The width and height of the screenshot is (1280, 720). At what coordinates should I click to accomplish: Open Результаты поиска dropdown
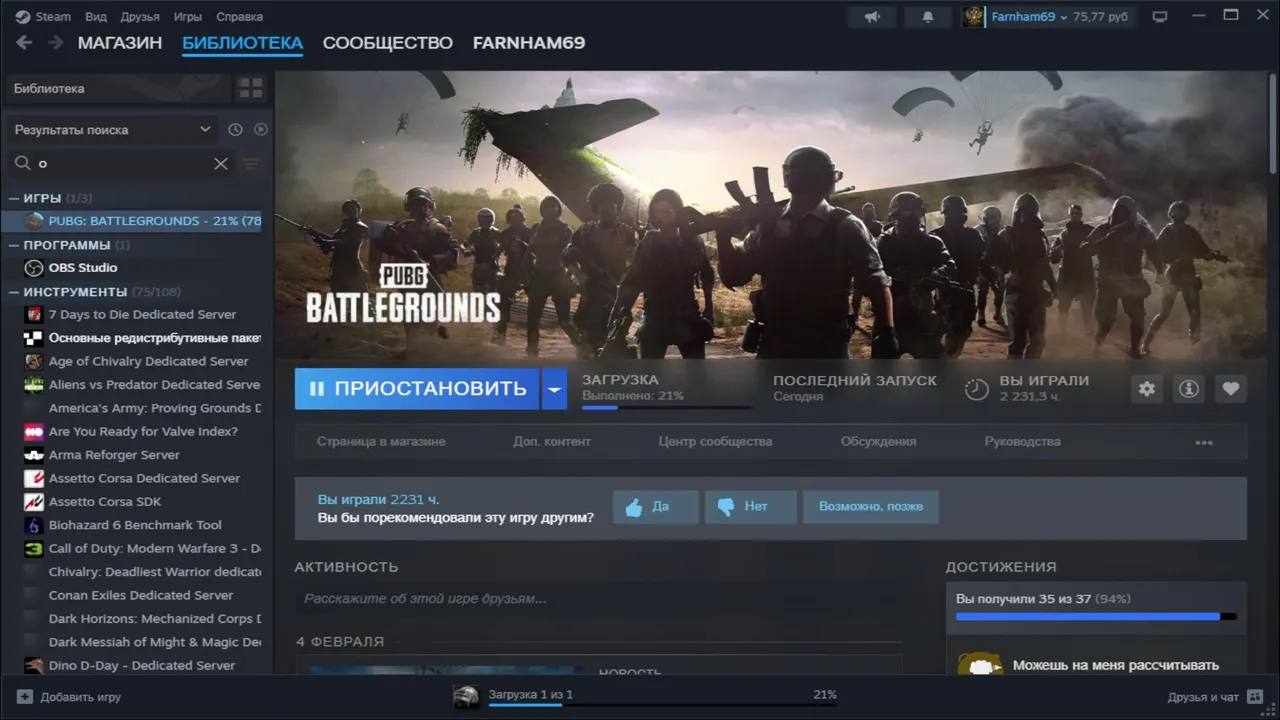[x=112, y=129]
